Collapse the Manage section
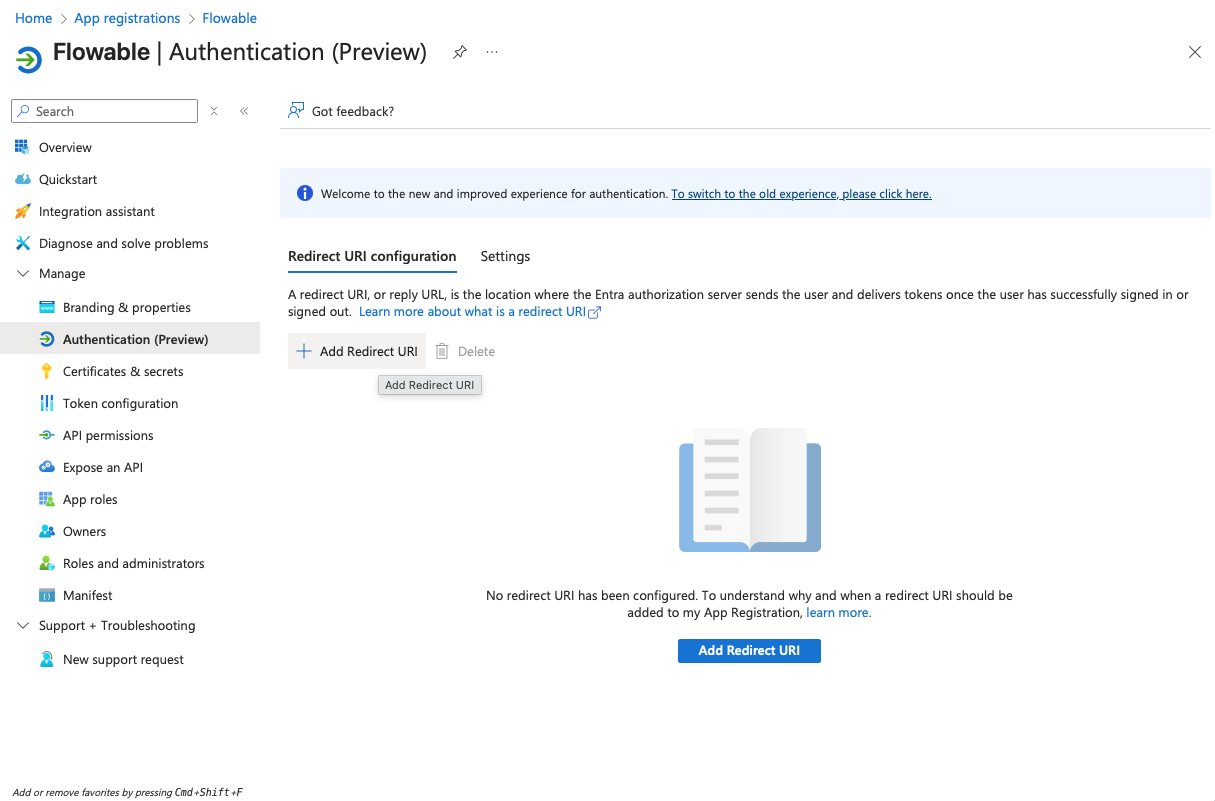The height and width of the screenshot is (801, 1215). (x=23, y=273)
